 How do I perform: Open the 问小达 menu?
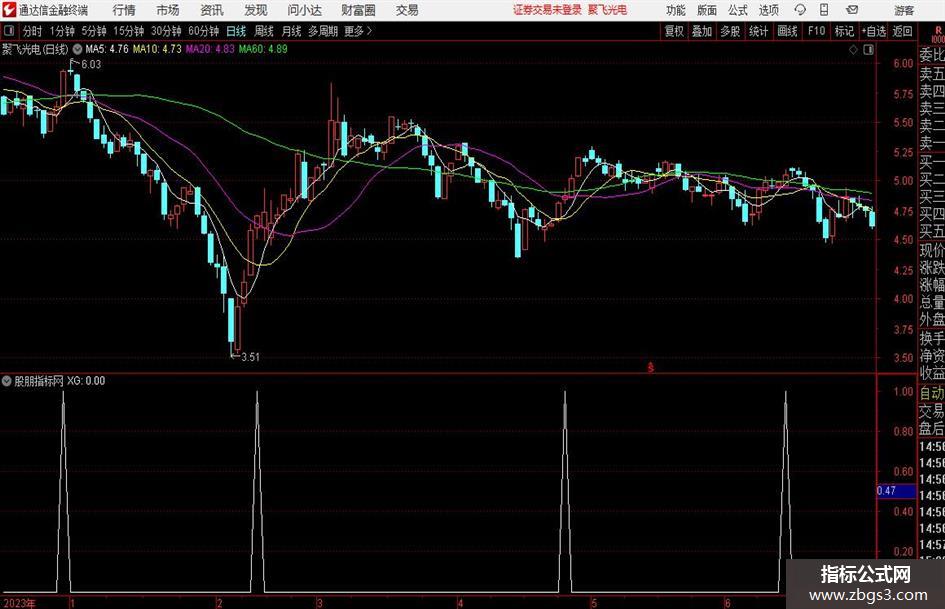point(304,10)
